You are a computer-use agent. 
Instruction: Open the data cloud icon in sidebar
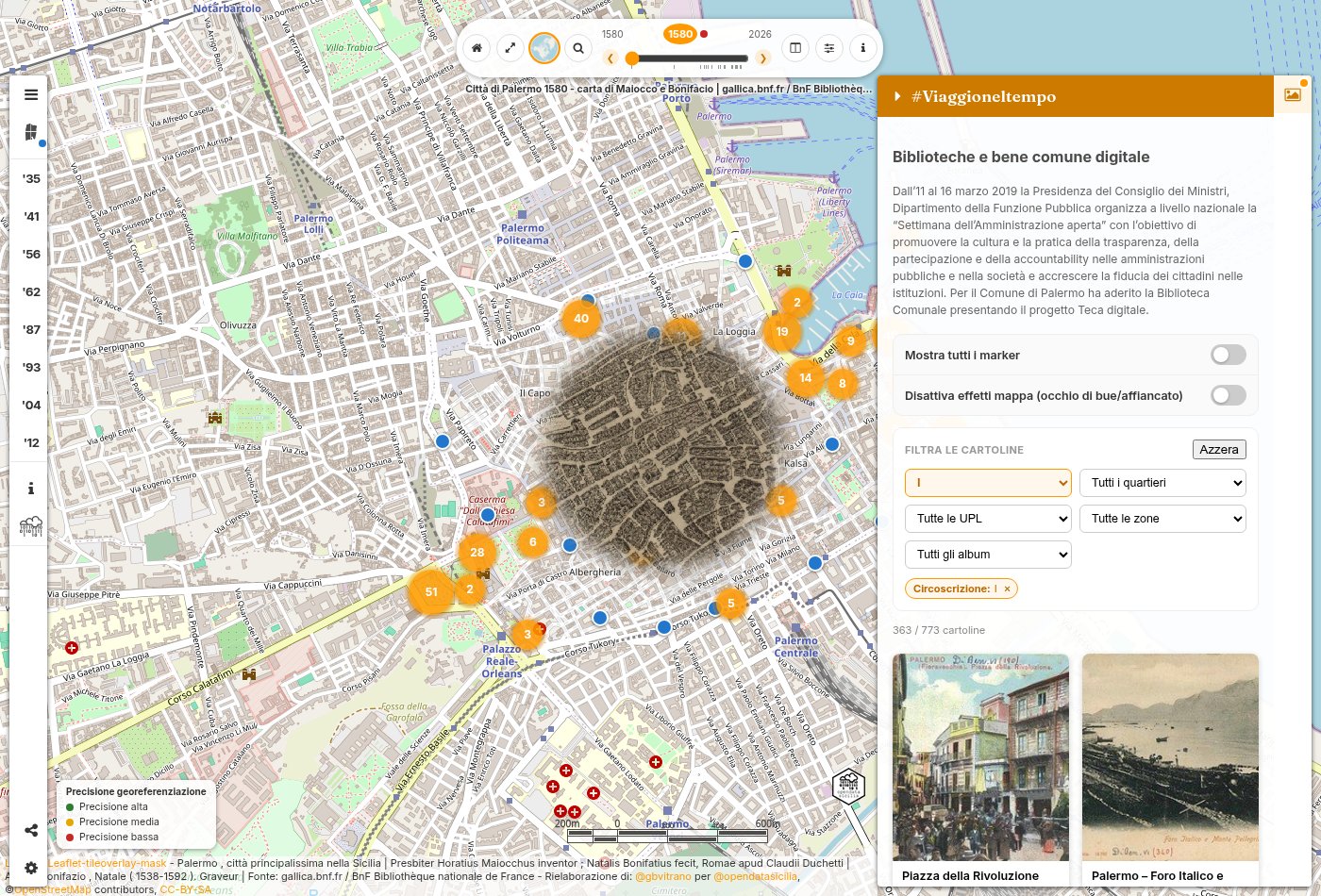(x=31, y=526)
